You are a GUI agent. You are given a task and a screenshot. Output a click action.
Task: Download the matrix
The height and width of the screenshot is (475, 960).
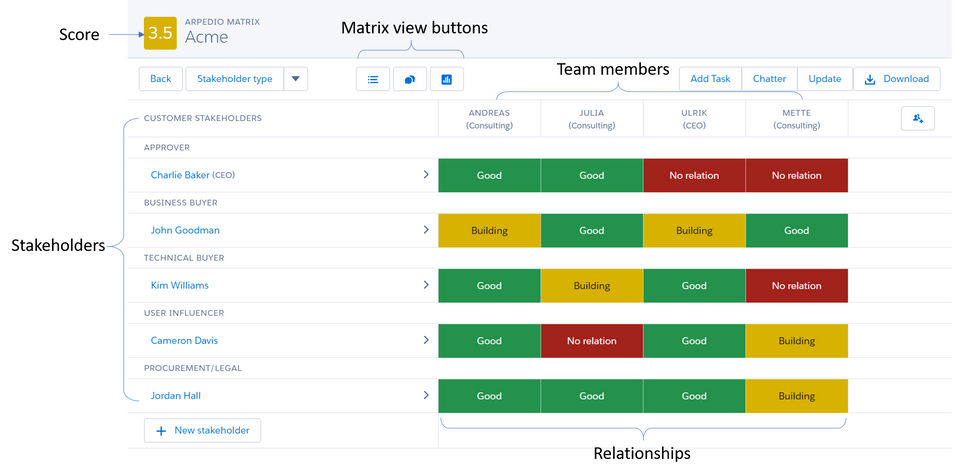(897, 79)
